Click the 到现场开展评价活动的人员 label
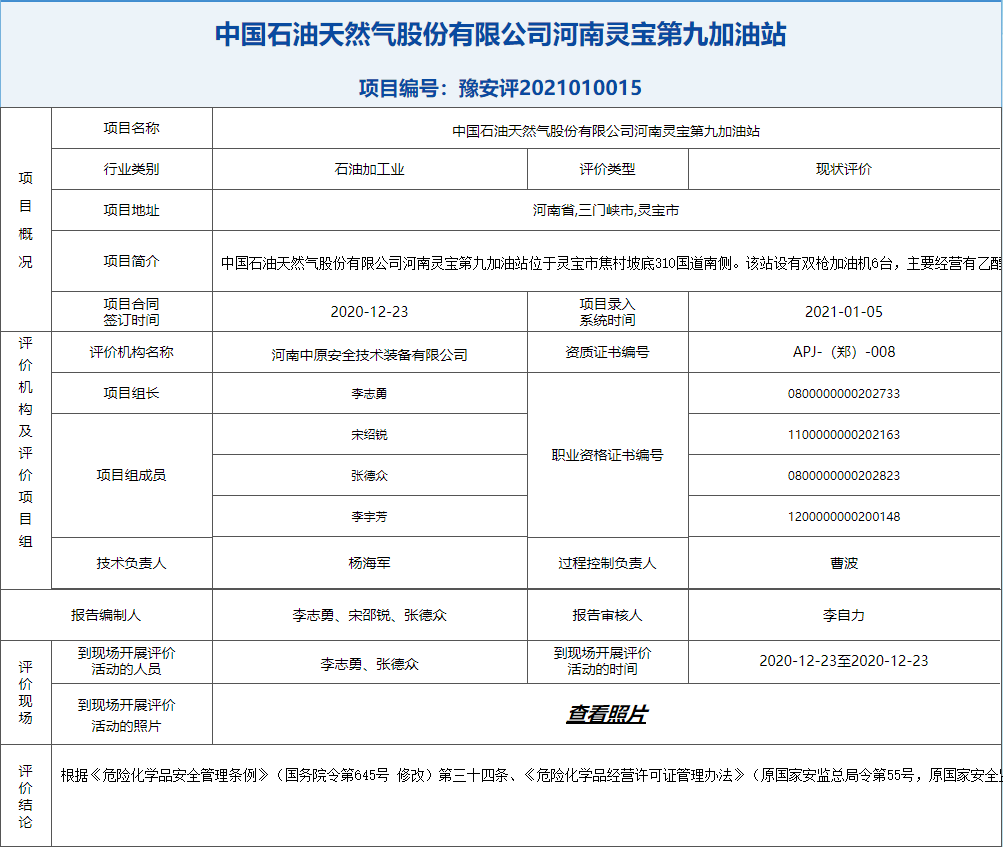This screenshot has width=1003, height=847. (x=127, y=661)
